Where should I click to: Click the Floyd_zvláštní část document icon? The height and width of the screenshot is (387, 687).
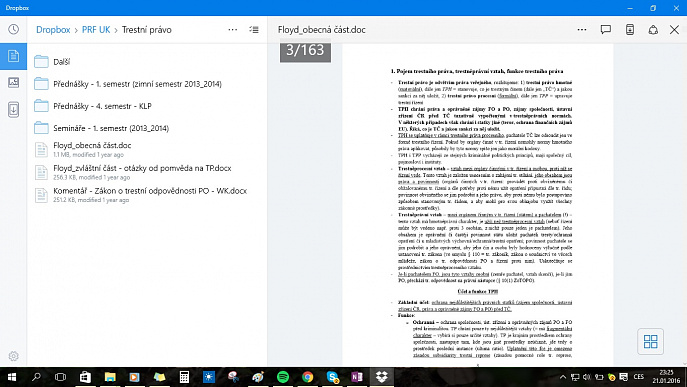pos(41,172)
